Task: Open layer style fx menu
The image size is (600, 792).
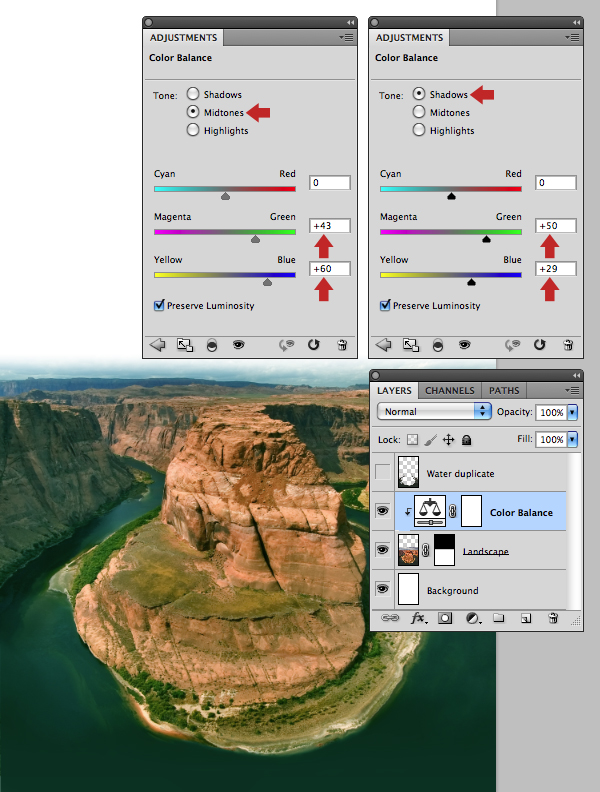Action: coord(419,618)
